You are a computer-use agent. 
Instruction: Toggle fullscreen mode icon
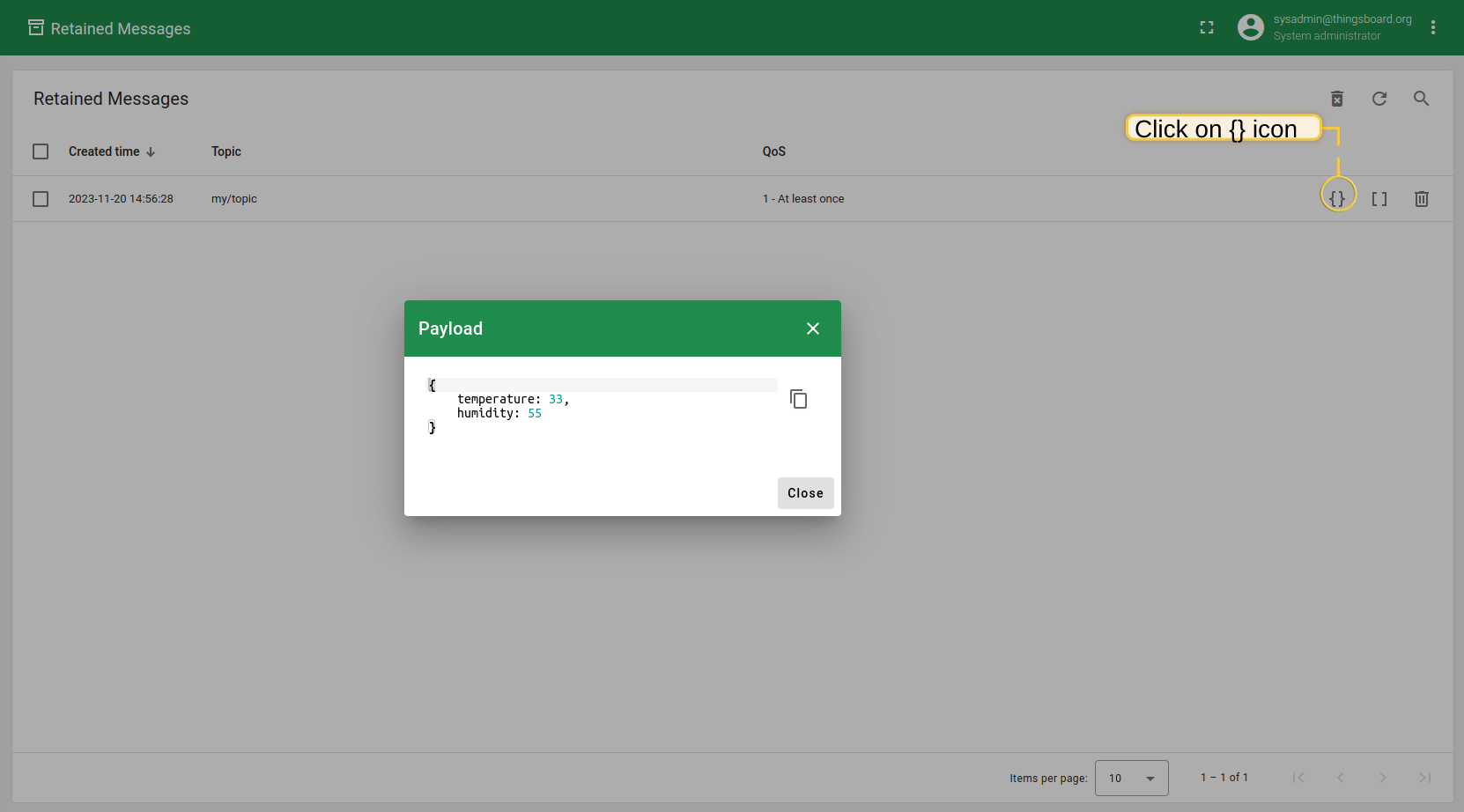coord(1207,28)
